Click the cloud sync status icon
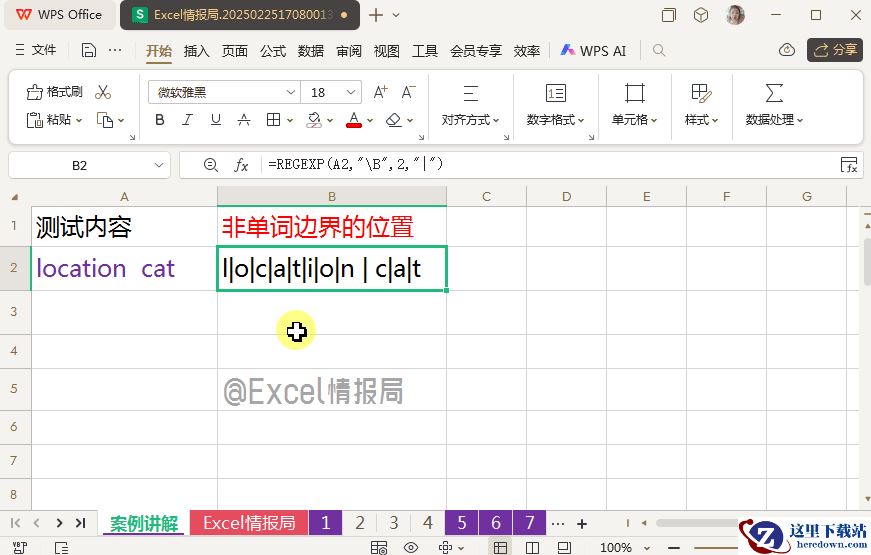The image size is (871, 555). click(x=787, y=50)
